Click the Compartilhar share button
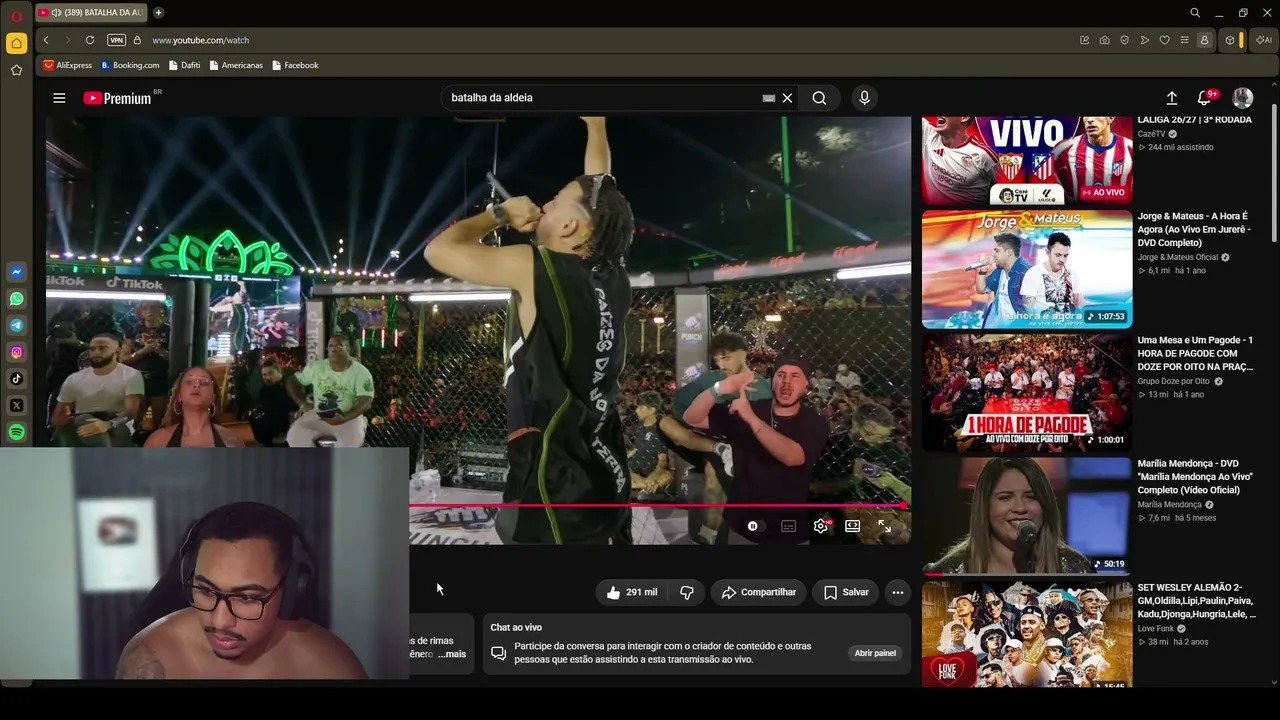The image size is (1280, 720). (759, 592)
